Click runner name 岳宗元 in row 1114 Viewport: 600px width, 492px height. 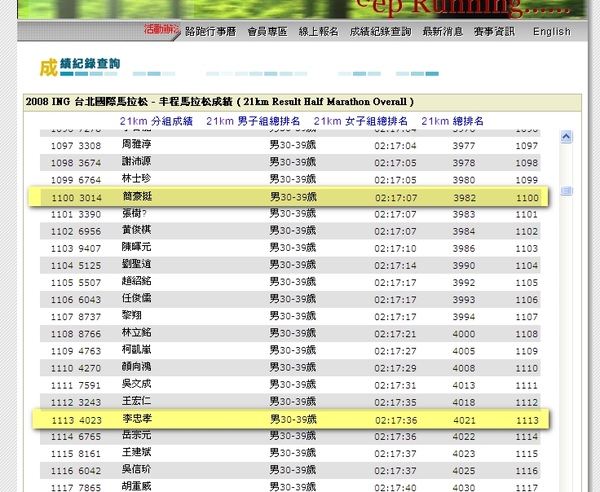pos(137,435)
